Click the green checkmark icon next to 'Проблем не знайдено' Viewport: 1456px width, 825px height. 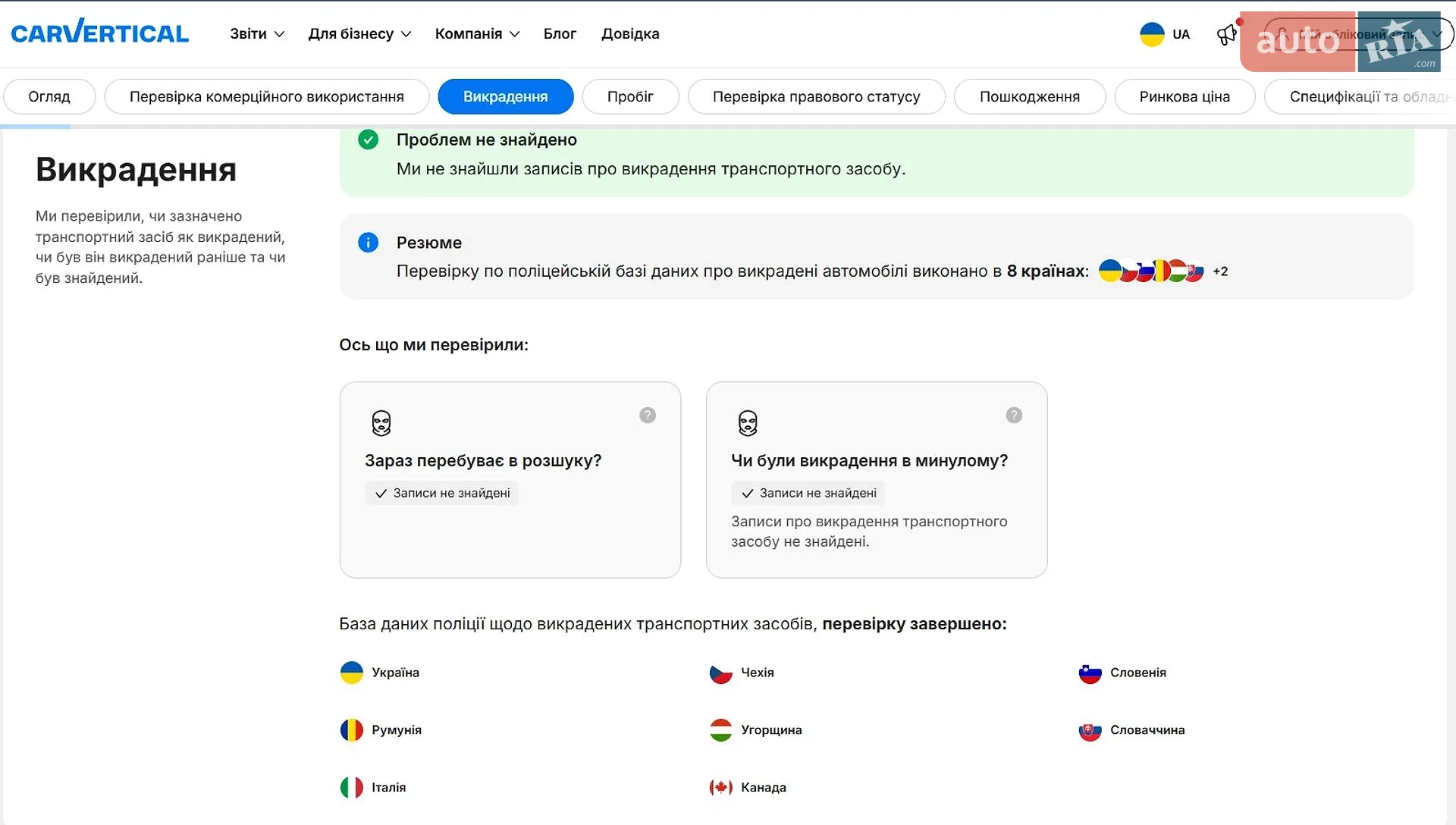coord(368,140)
